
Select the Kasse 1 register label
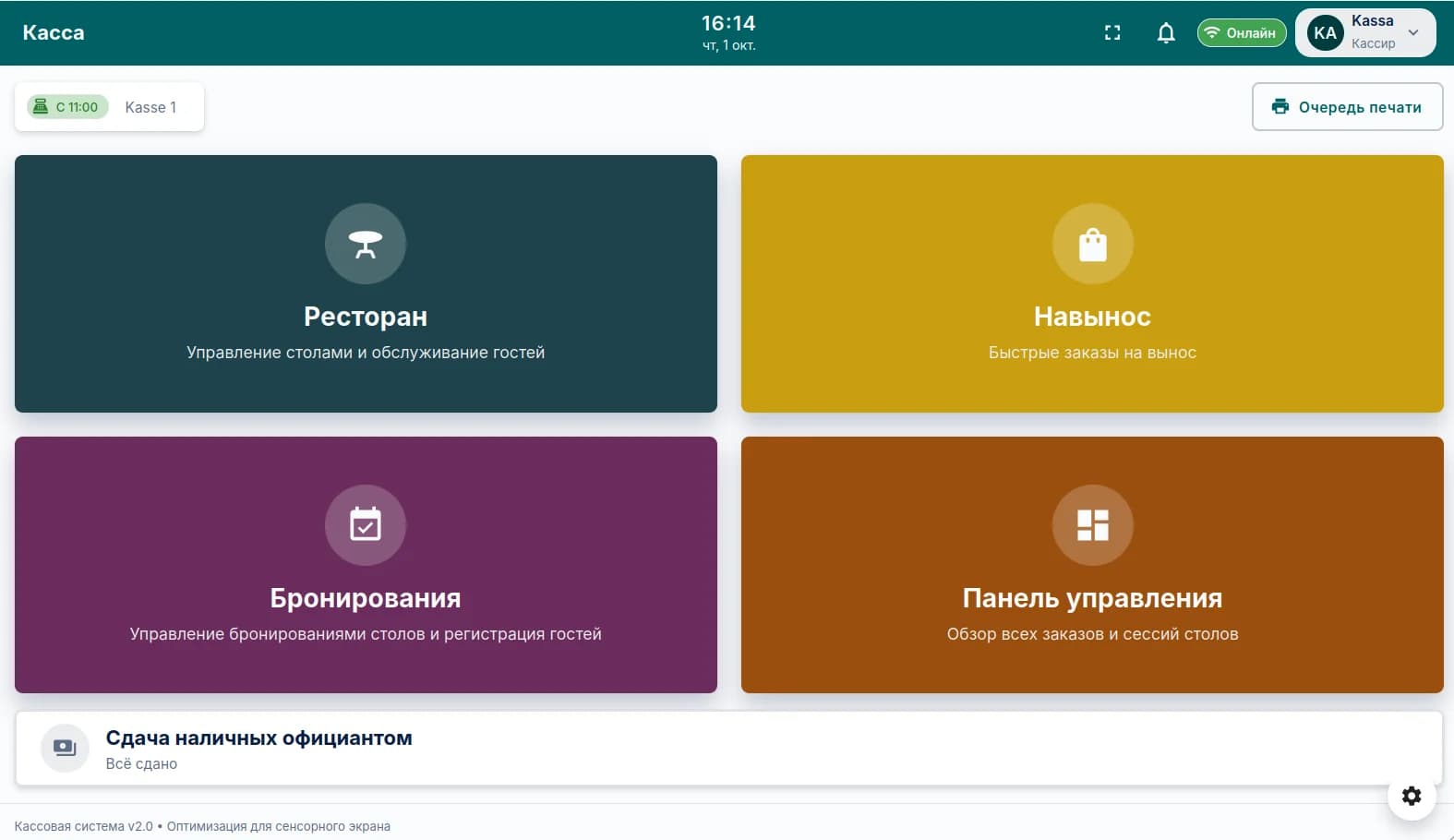coord(150,107)
